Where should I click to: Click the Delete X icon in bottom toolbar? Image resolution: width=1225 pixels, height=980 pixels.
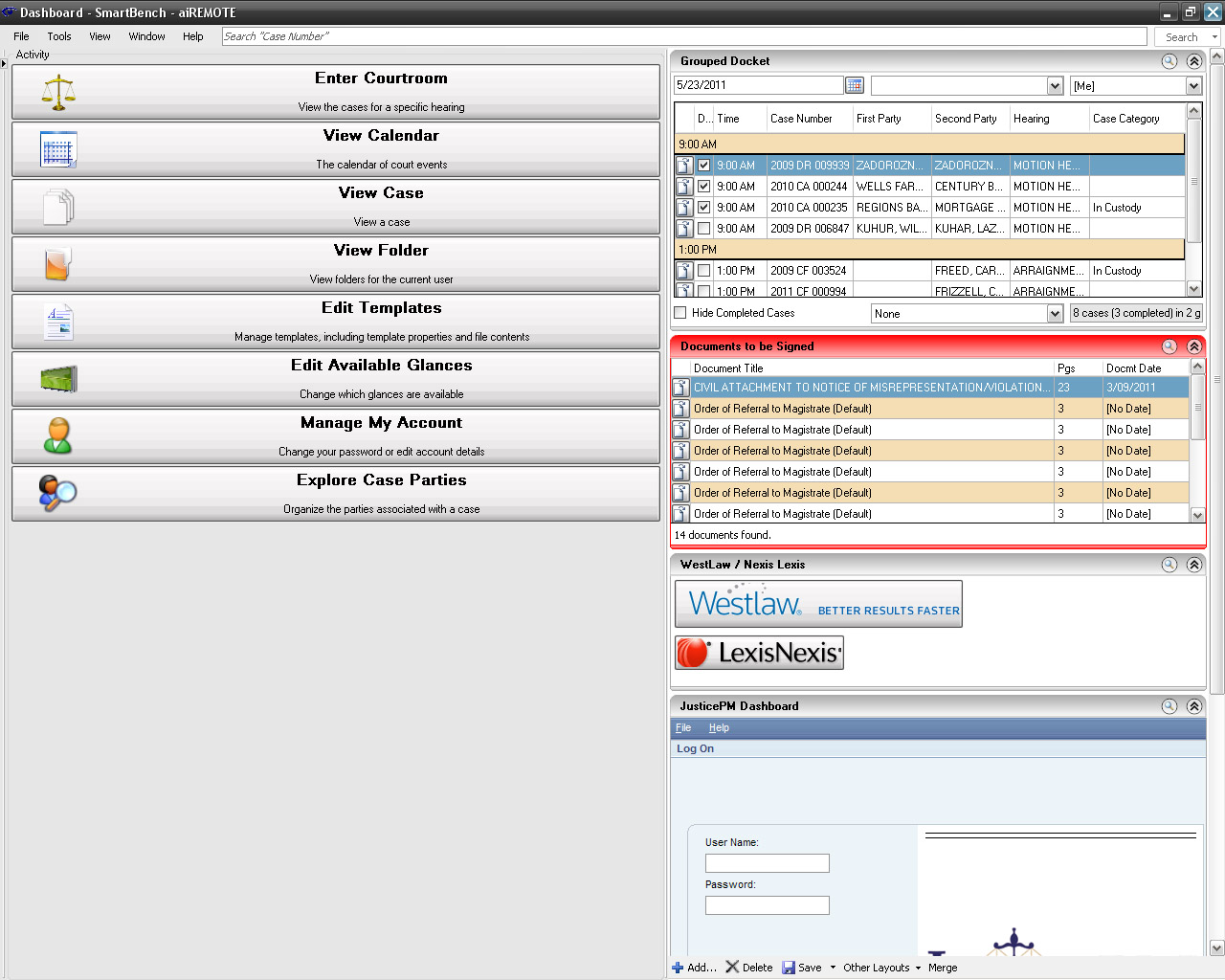732,968
